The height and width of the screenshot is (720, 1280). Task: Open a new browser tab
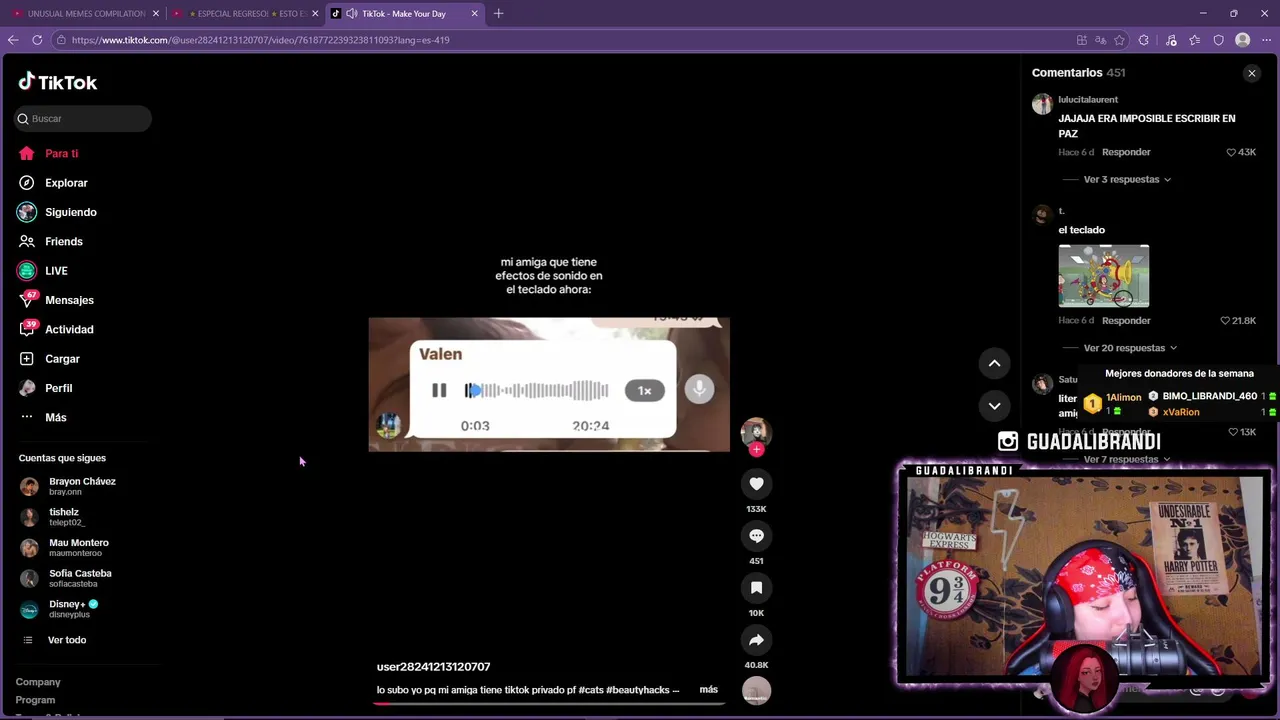(498, 14)
